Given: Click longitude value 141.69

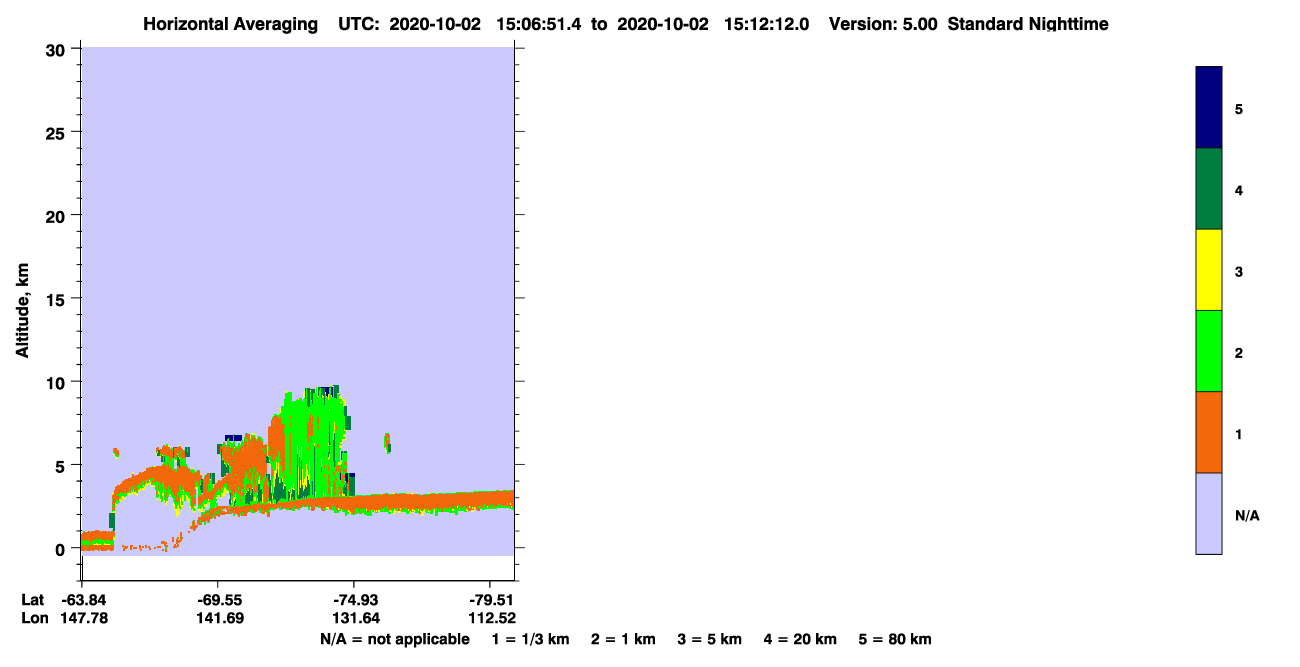Looking at the screenshot, I should point(218,618).
